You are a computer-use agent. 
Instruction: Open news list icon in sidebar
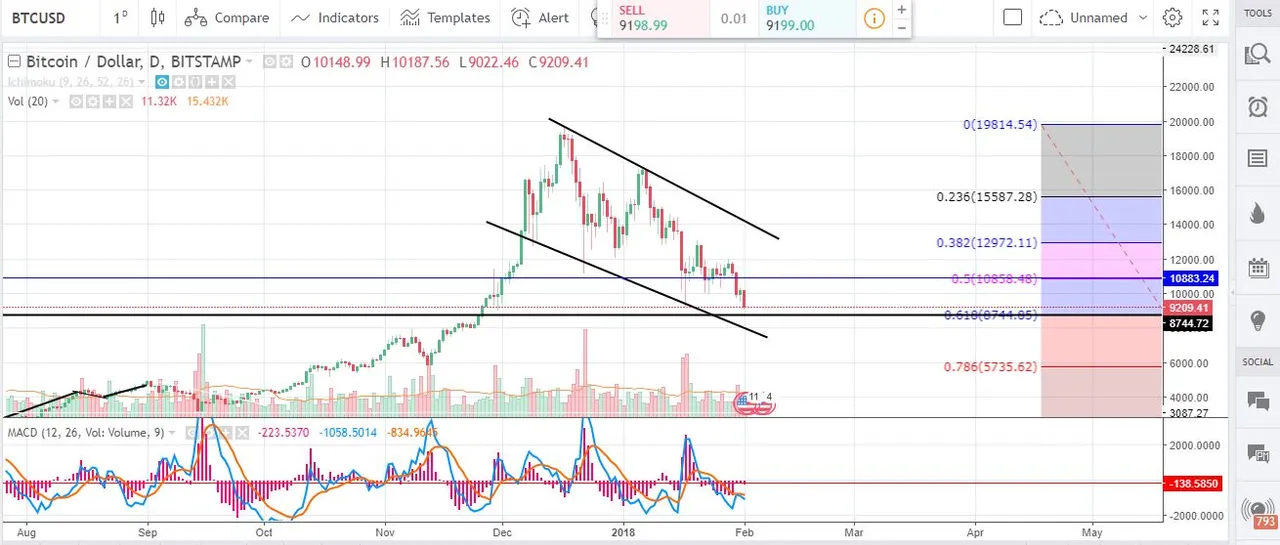[x=1257, y=158]
